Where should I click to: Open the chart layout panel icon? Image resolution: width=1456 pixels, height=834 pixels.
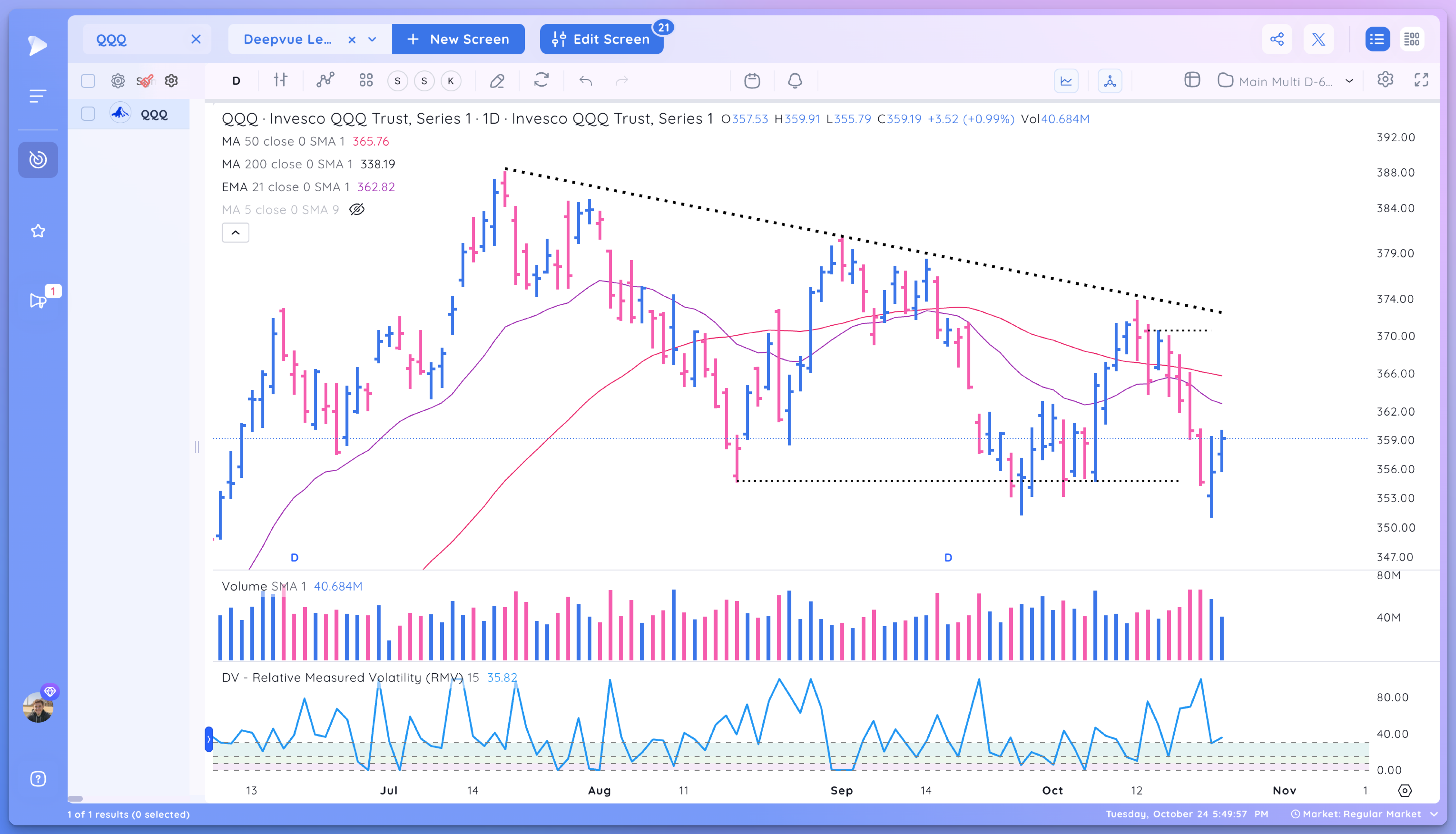coord(1192,79)
